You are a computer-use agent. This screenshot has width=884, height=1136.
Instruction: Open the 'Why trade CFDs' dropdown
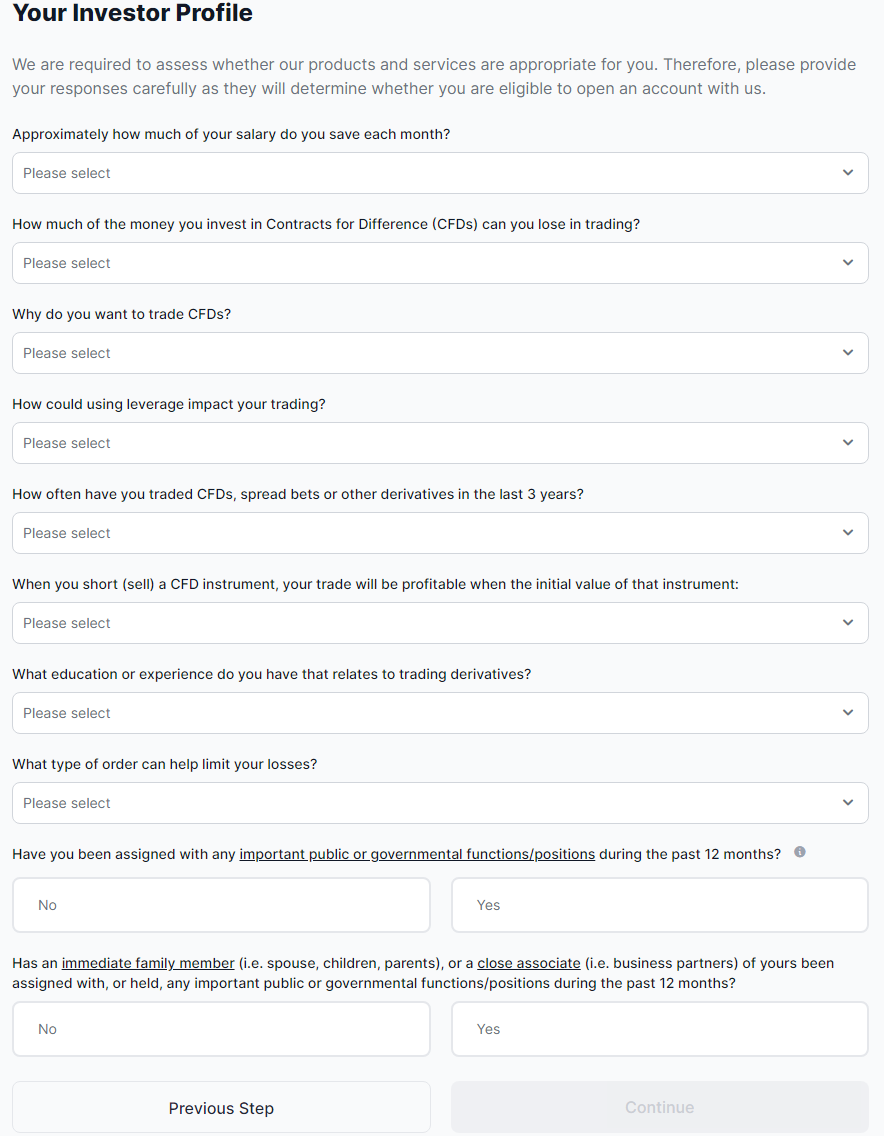click(440, 353)
